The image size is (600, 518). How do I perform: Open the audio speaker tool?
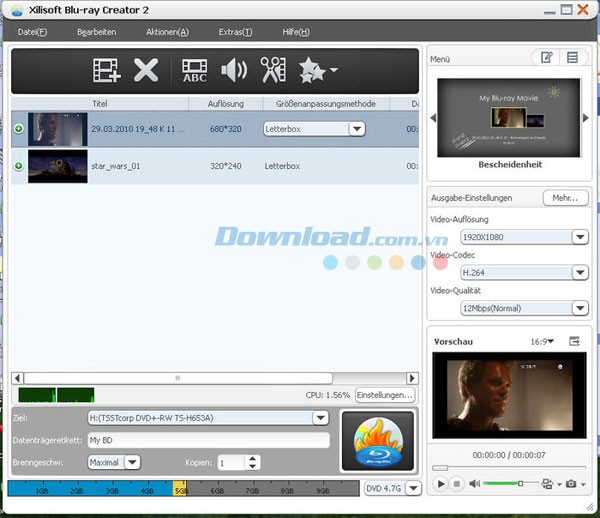click(234, 70)
